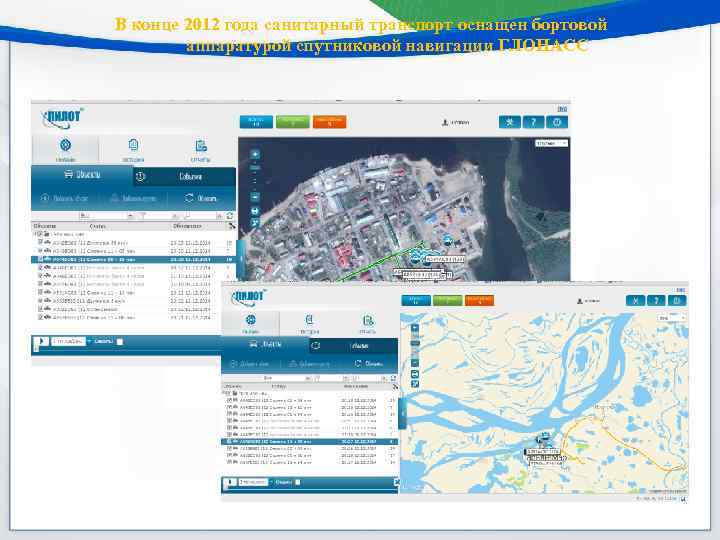Open History icon in back window
The height and width of the screenshot is (540, 720).
point(133,145)
